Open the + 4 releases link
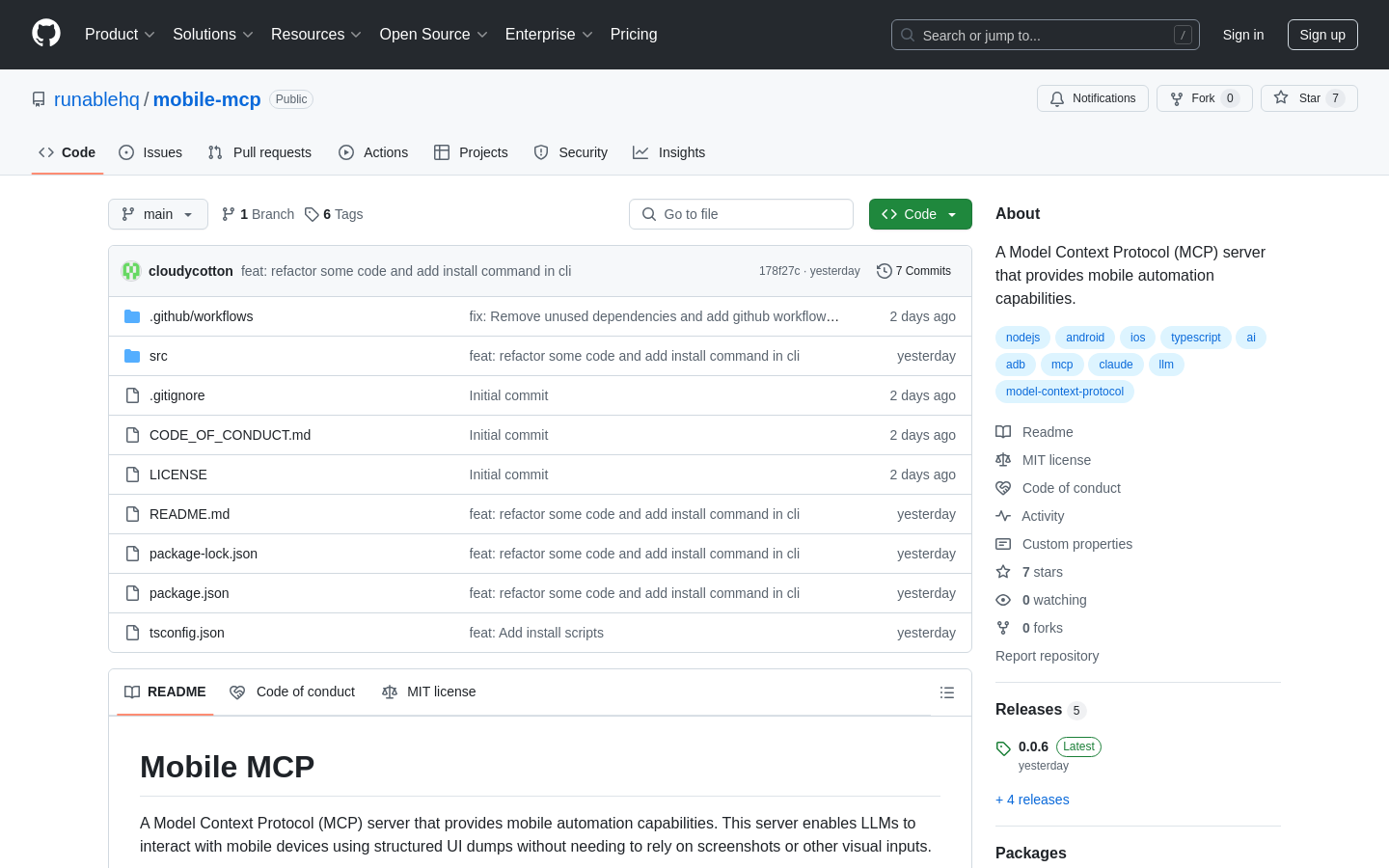The height and width of the screenshot is (868, 1389). [1032, 800]
